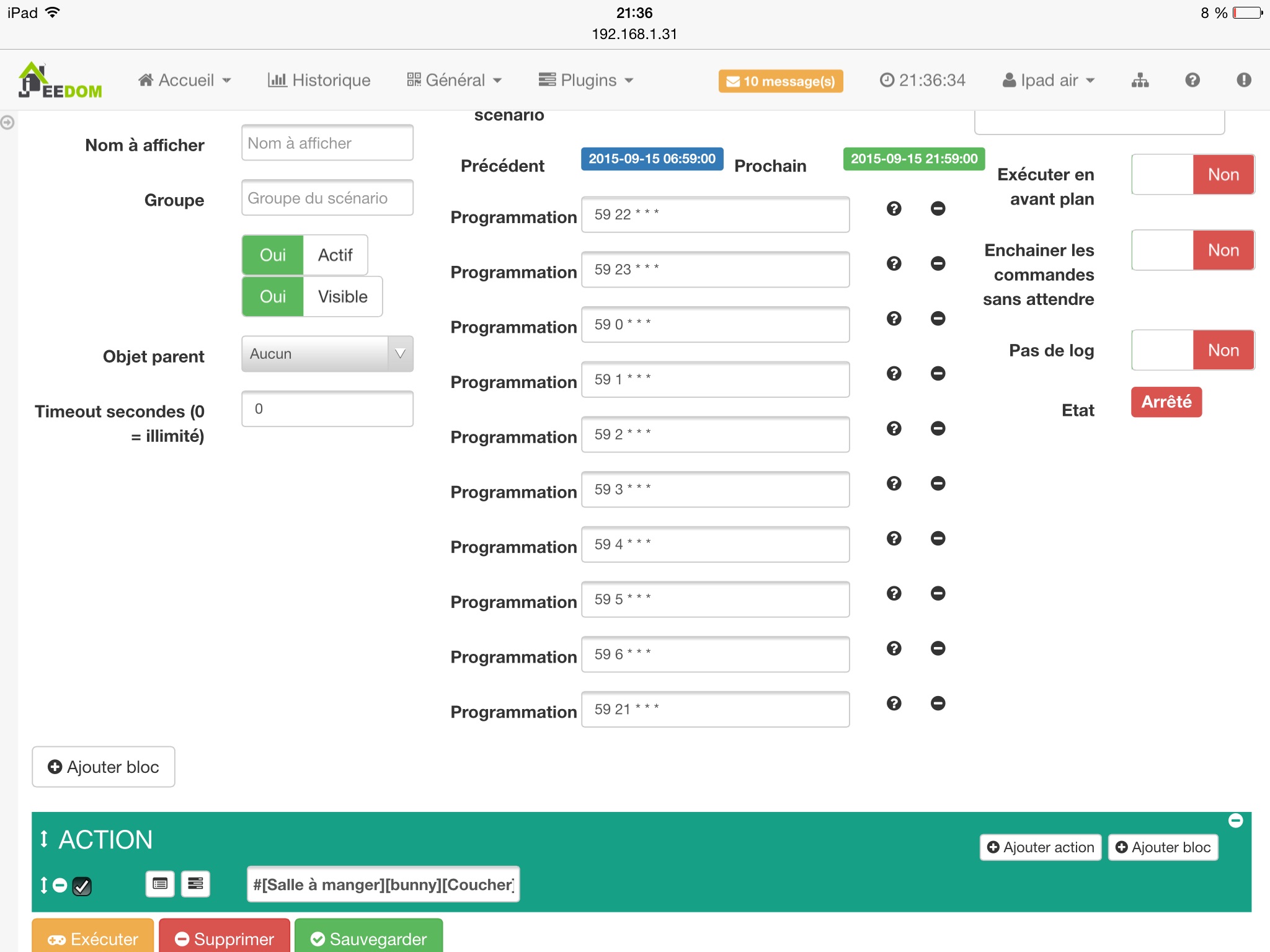The width and height of the screenshot is (1270, 952).
Task: Open help for programmation 59 4
Action: 894,539
